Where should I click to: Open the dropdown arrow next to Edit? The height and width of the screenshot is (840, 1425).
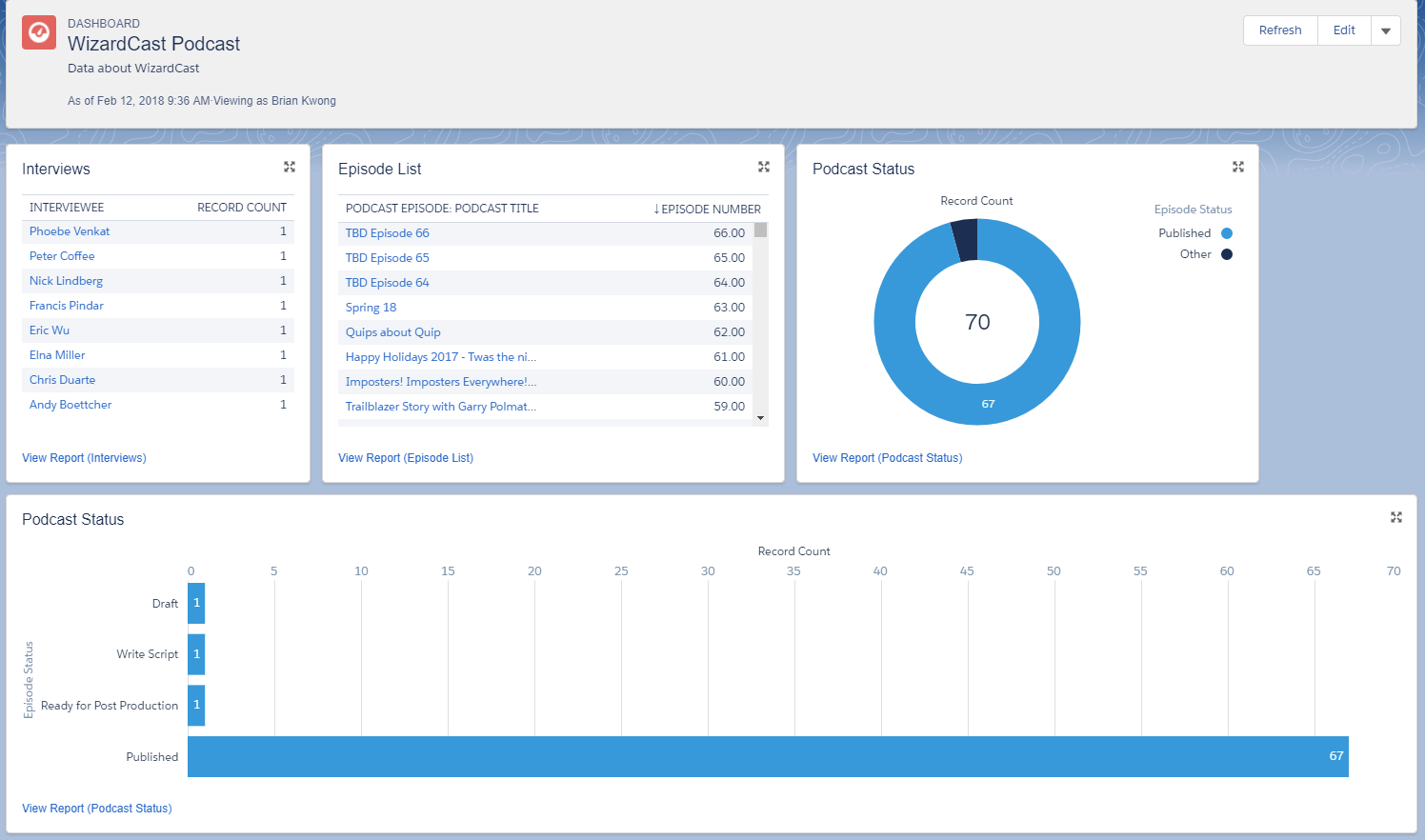pos(1386,30)
